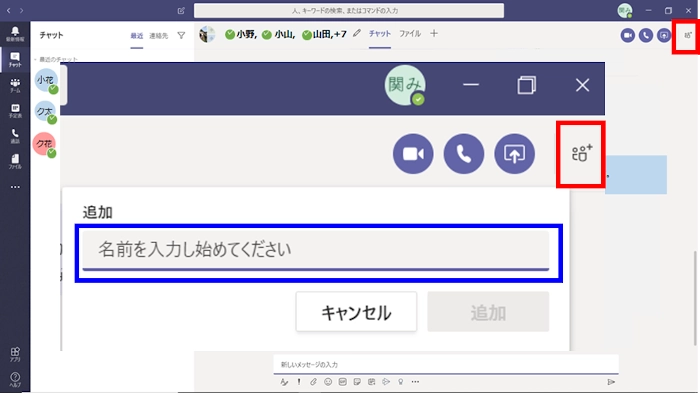Open the sticker picker
The image size is (700, 393).
pos(357,382)
